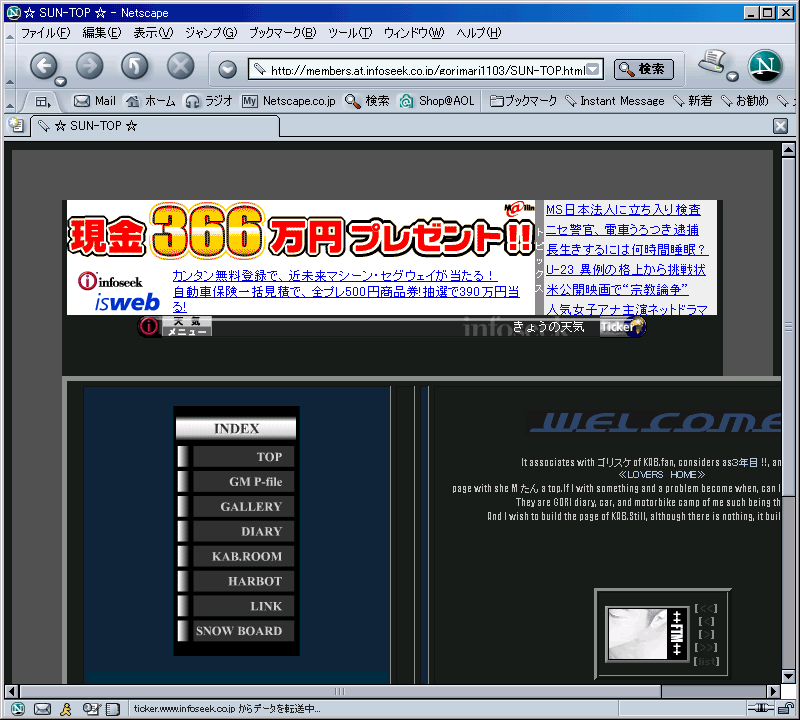Open the ツール(T) menu

point(350,33)
